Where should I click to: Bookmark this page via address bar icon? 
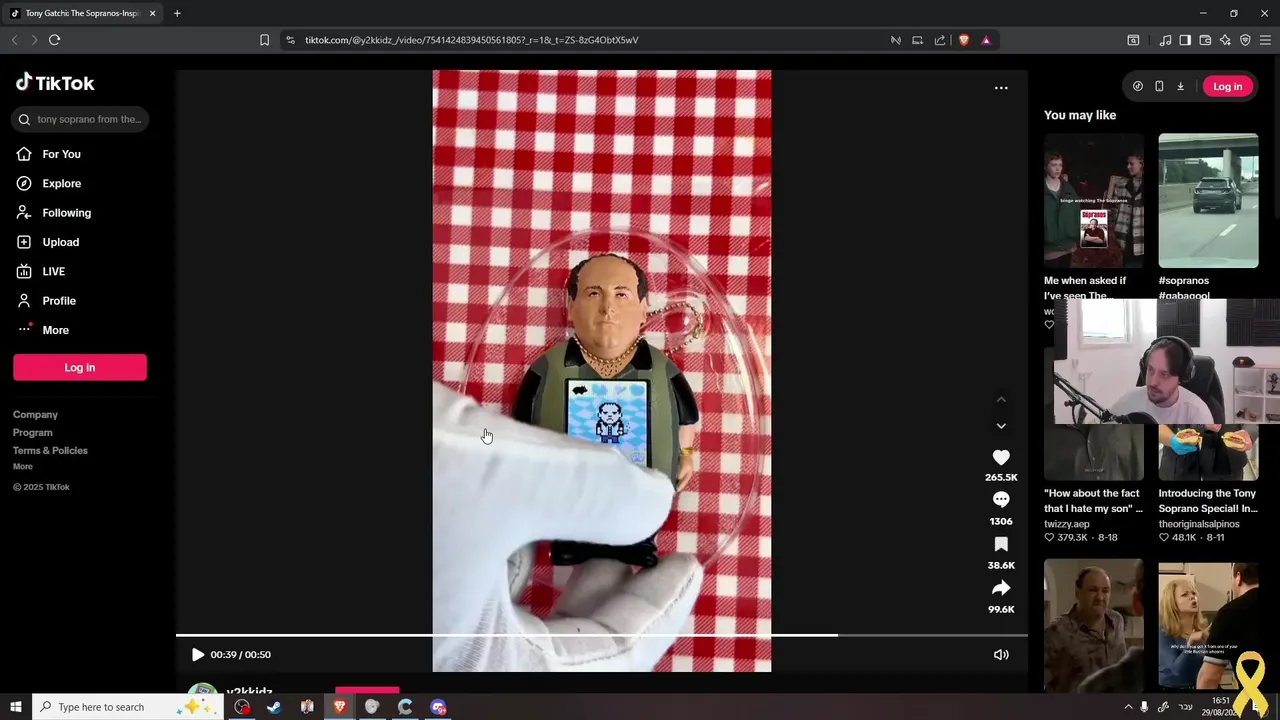[x=264, y=40]
